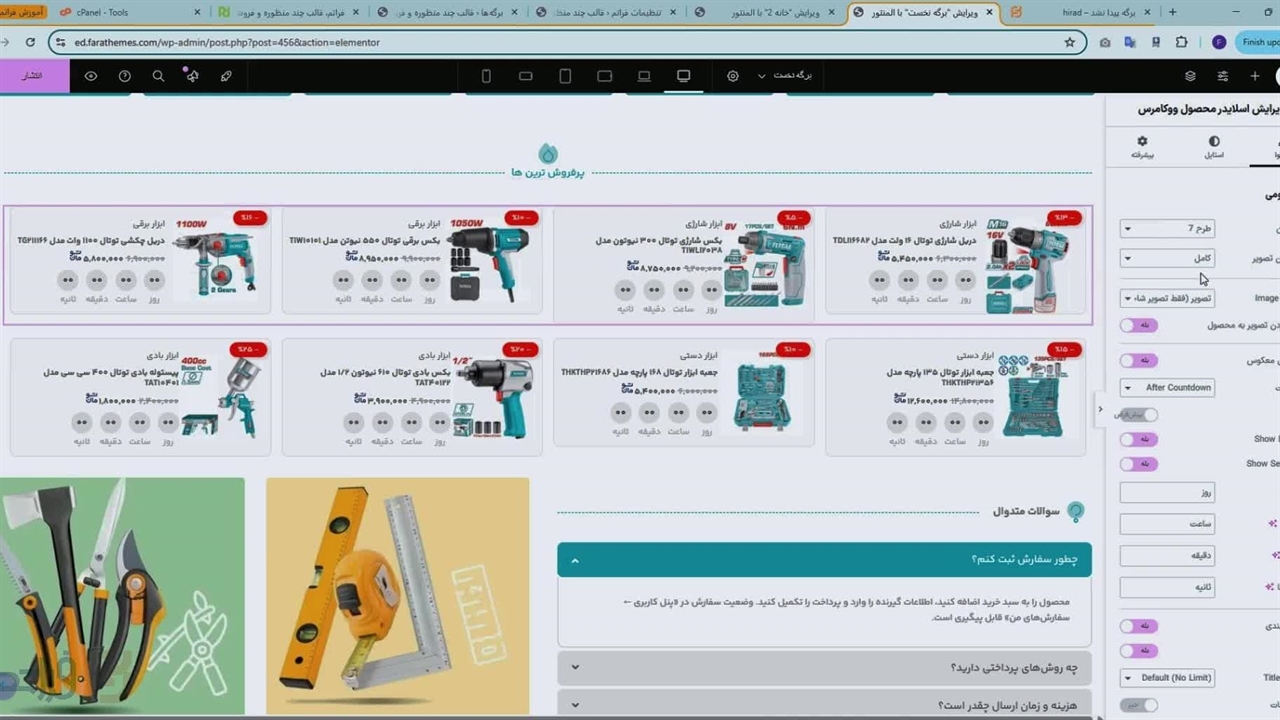Toggle the switch above After Countdown dropdown
The height and width of the screenshot is (720, 1280).
1138,360
